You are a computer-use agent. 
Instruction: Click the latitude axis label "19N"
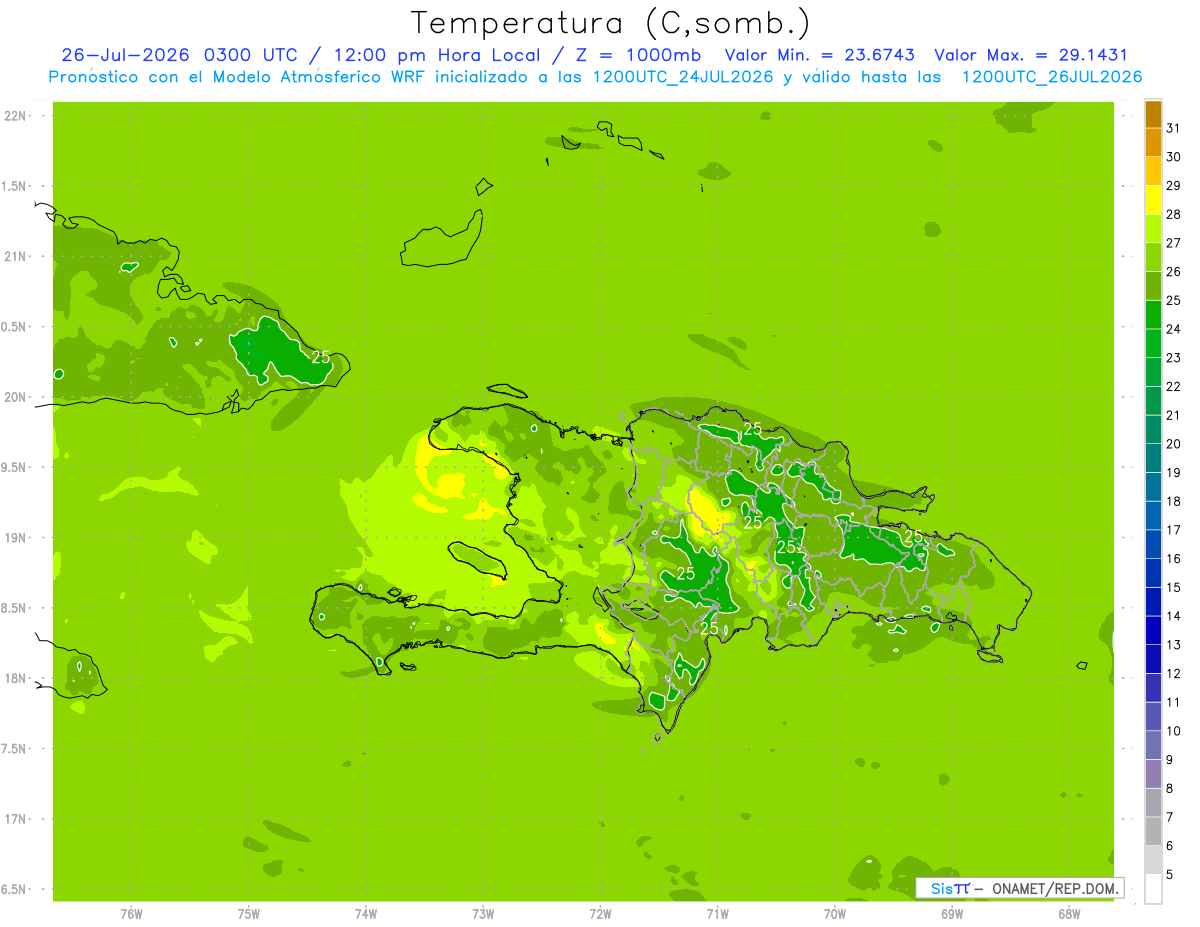pyautogui.click(x=16, y=538)
